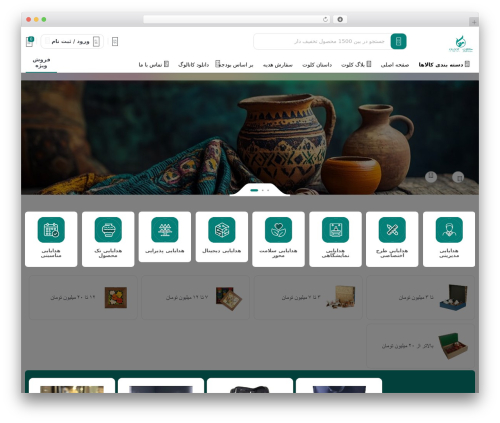Image resolution: width=500 pixels, height=423 pixels.
Task: Open managerial gifts icon with person silhouette
Action: click(x=449, y=230)
